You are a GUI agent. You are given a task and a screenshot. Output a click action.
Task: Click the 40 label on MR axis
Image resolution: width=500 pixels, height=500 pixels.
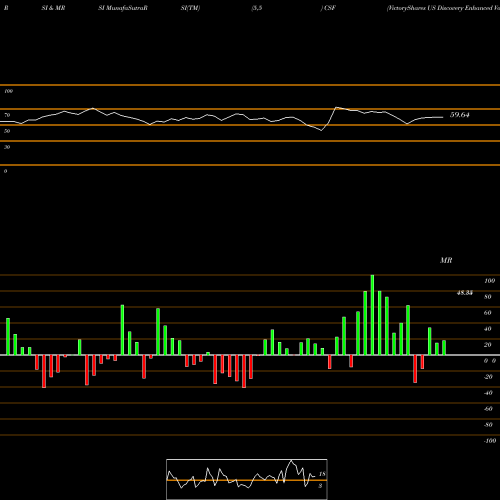(x=488, y=329)
